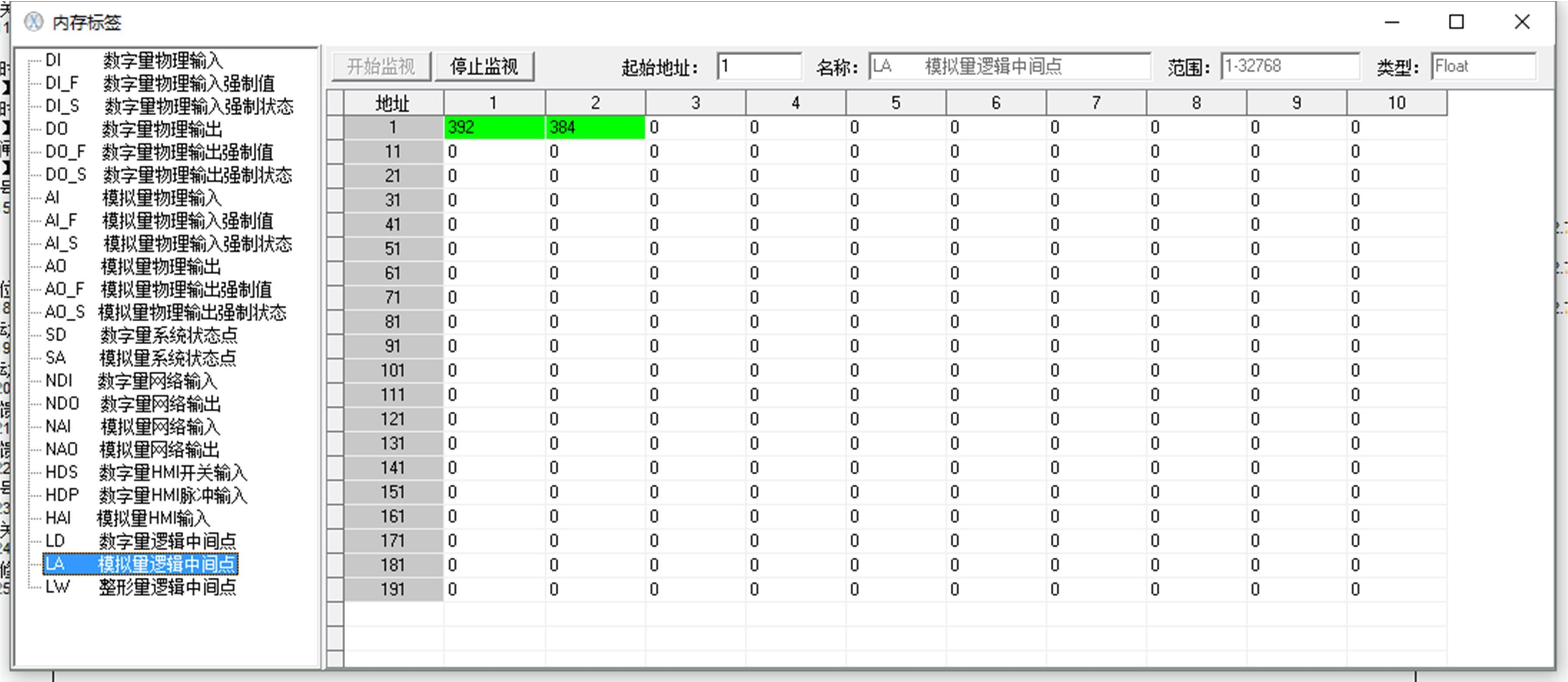Select the NAO 模拟量网络输出 entry
Viewport: 1568px width, 682px height.
pos(132,450)
